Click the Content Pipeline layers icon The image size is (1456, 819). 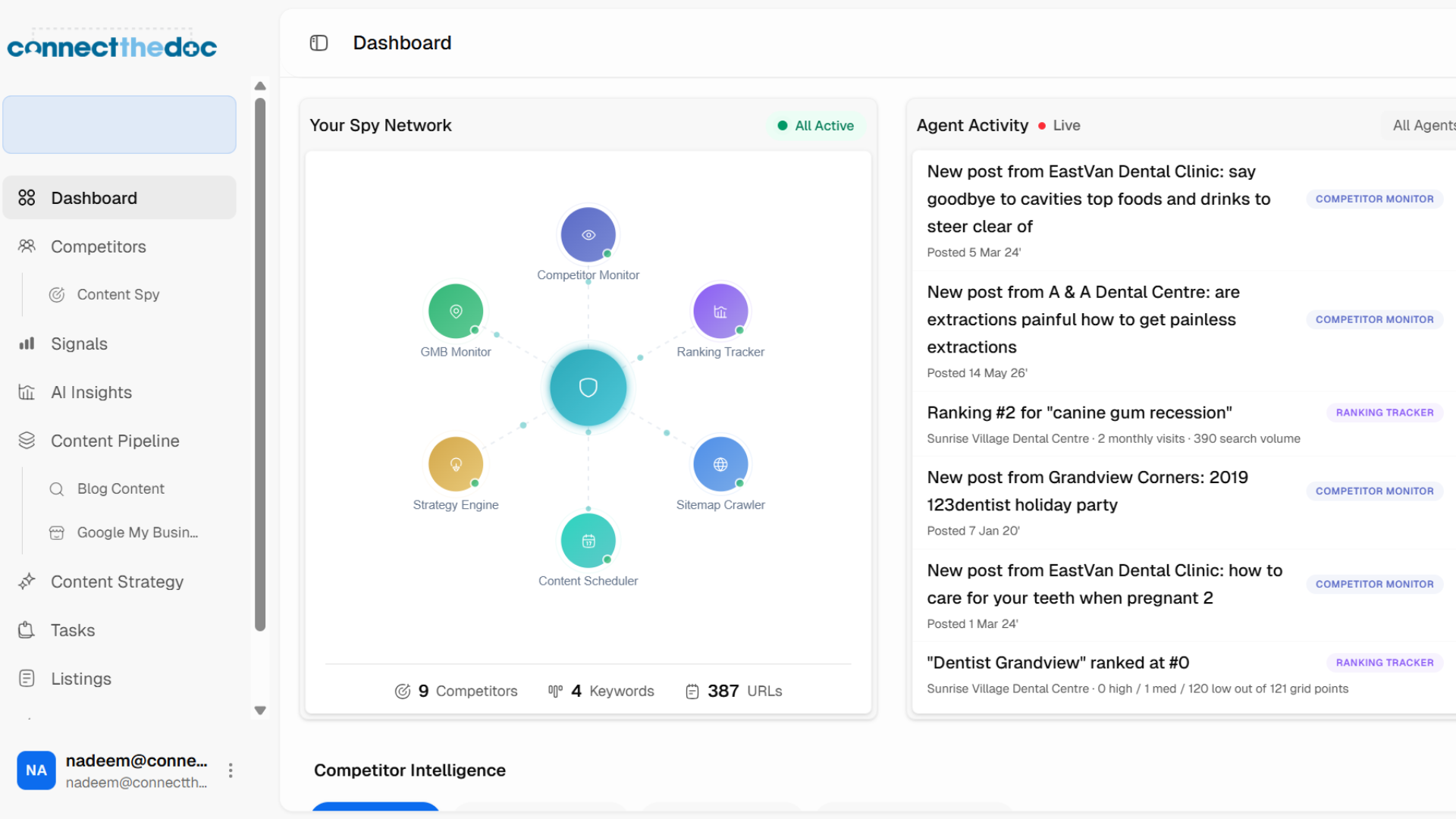coord(27,441)
